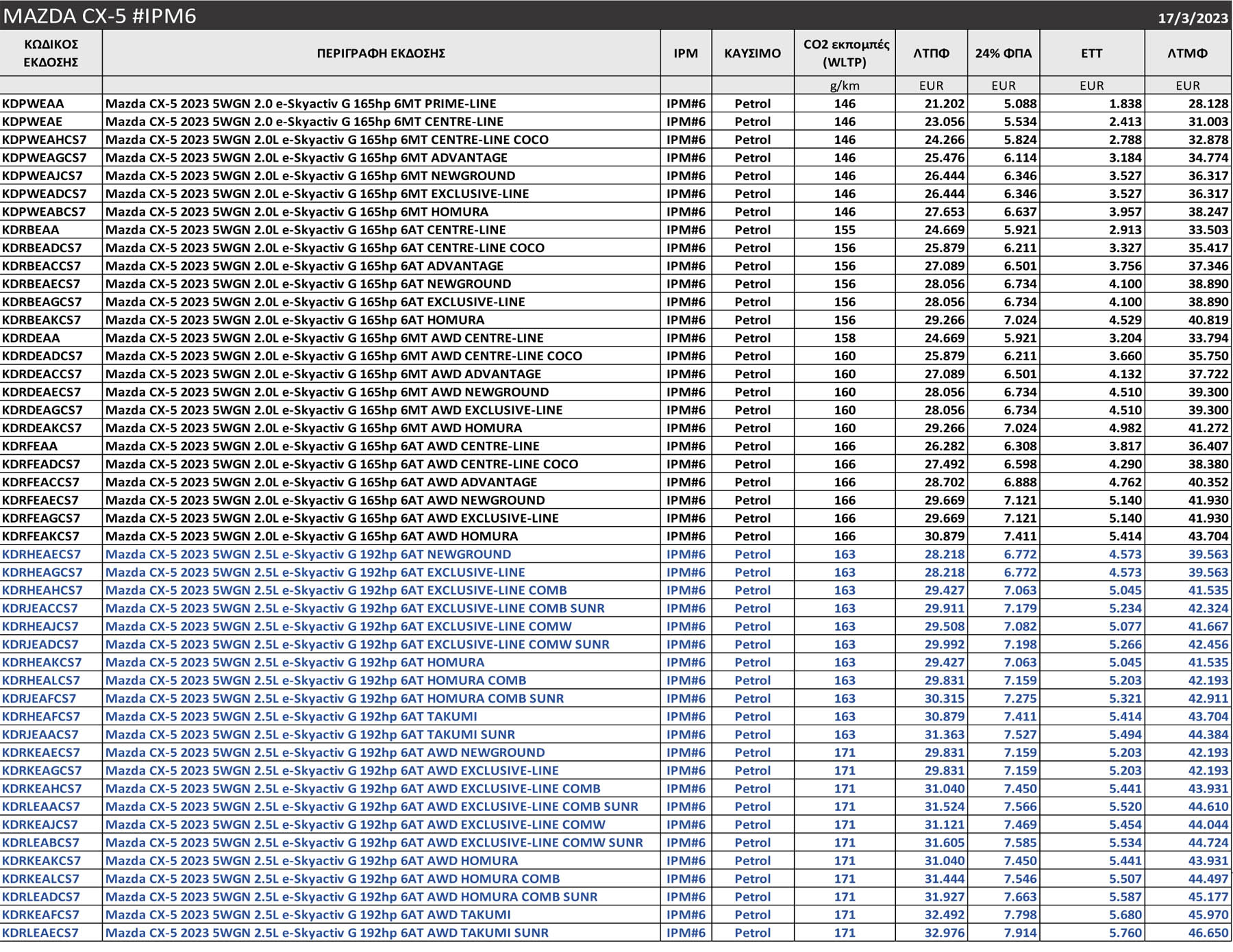Image resolution: width=1233 pixels, height=952 pixels.
Task: Select the 24% ΦΠΑ column header
Action: [1003, 53]
